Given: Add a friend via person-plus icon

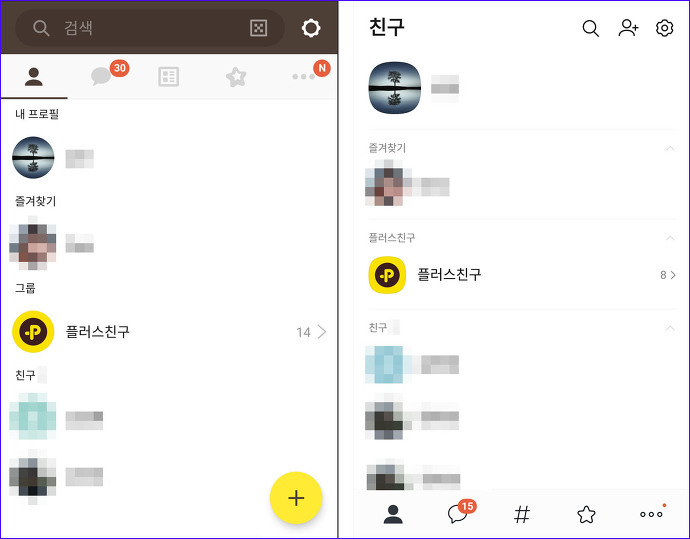Looking at the screenshot, I should click(628, 28).
